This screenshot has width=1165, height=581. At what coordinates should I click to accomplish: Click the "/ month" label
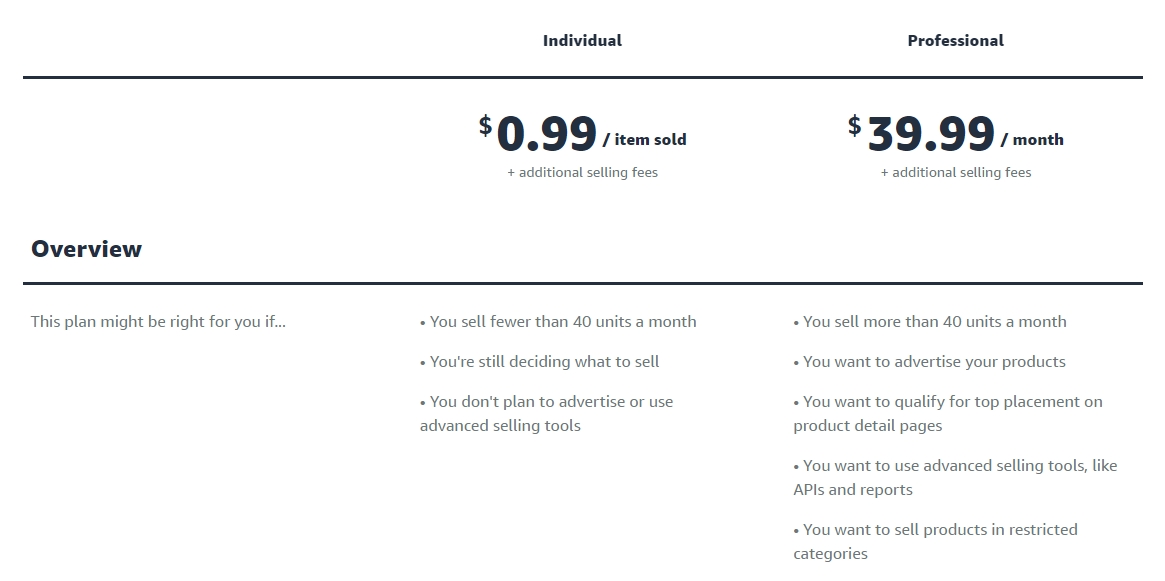click(1032, 140)
